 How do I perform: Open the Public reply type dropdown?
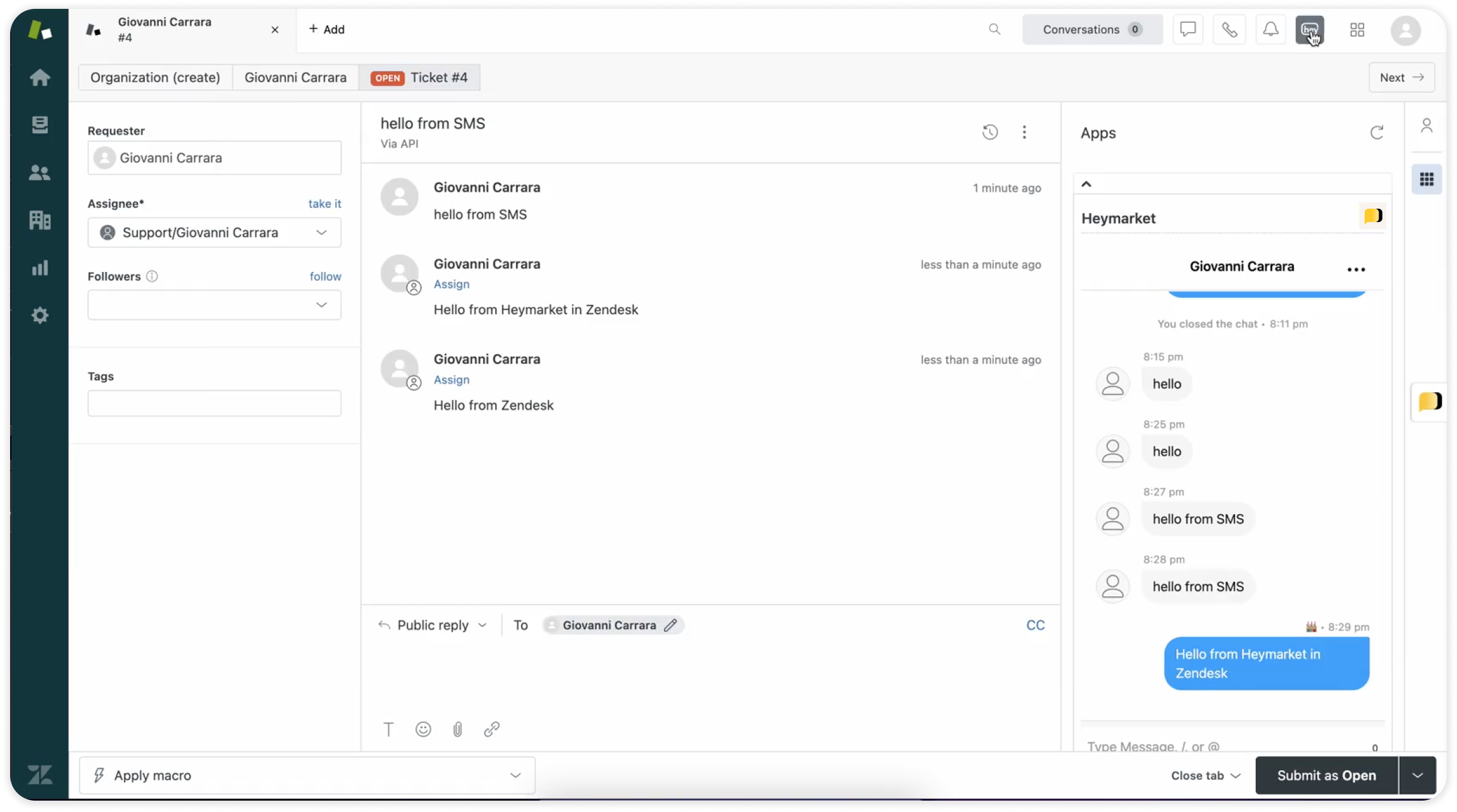click(434, 625)
